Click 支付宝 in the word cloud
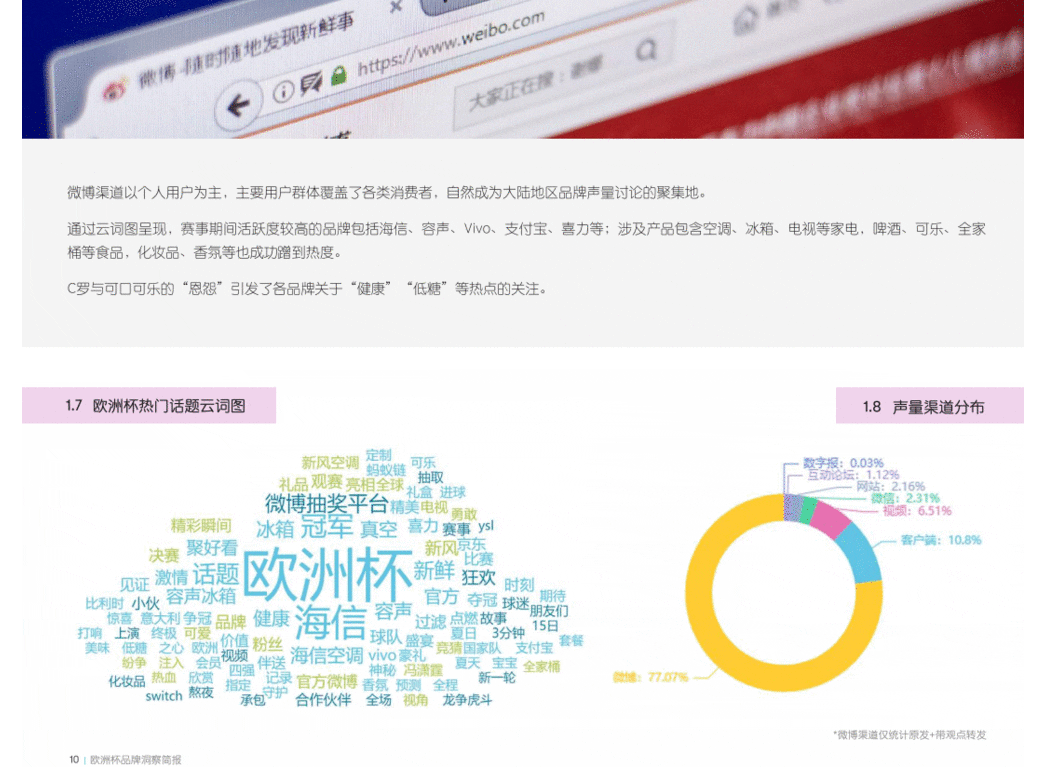 (534, 648)
